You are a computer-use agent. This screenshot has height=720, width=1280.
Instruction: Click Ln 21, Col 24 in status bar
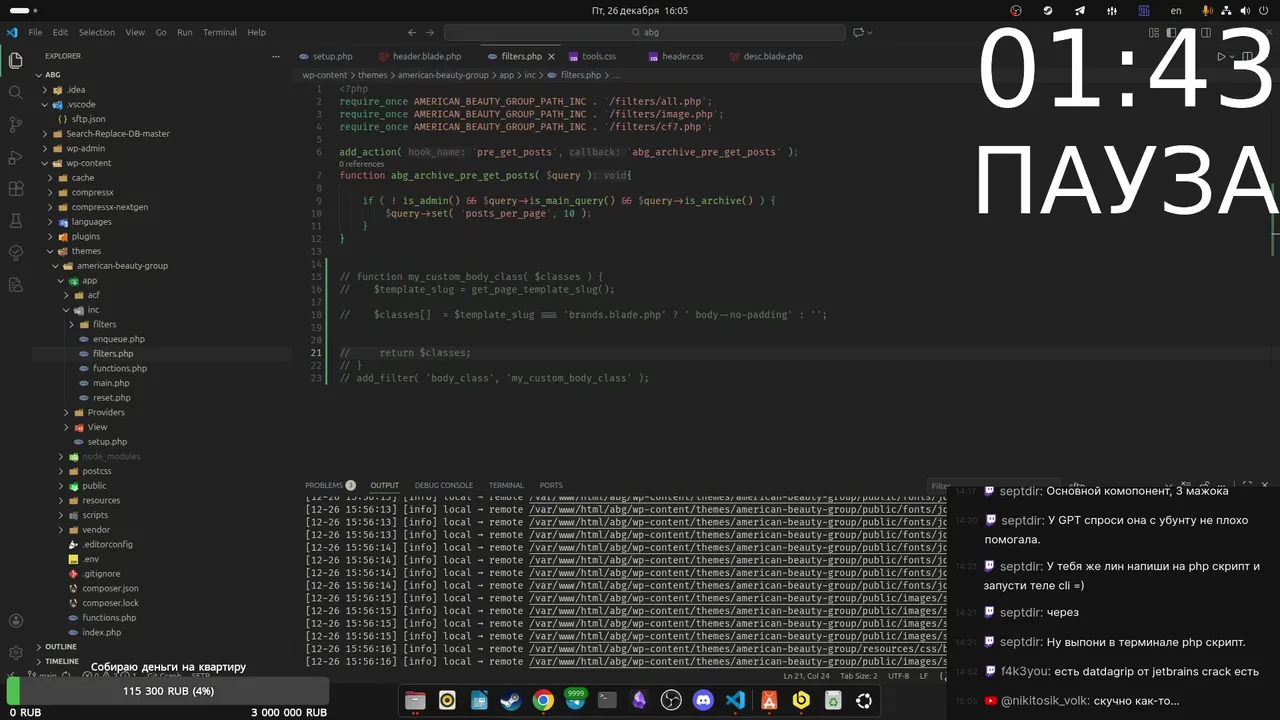[809, 676]
